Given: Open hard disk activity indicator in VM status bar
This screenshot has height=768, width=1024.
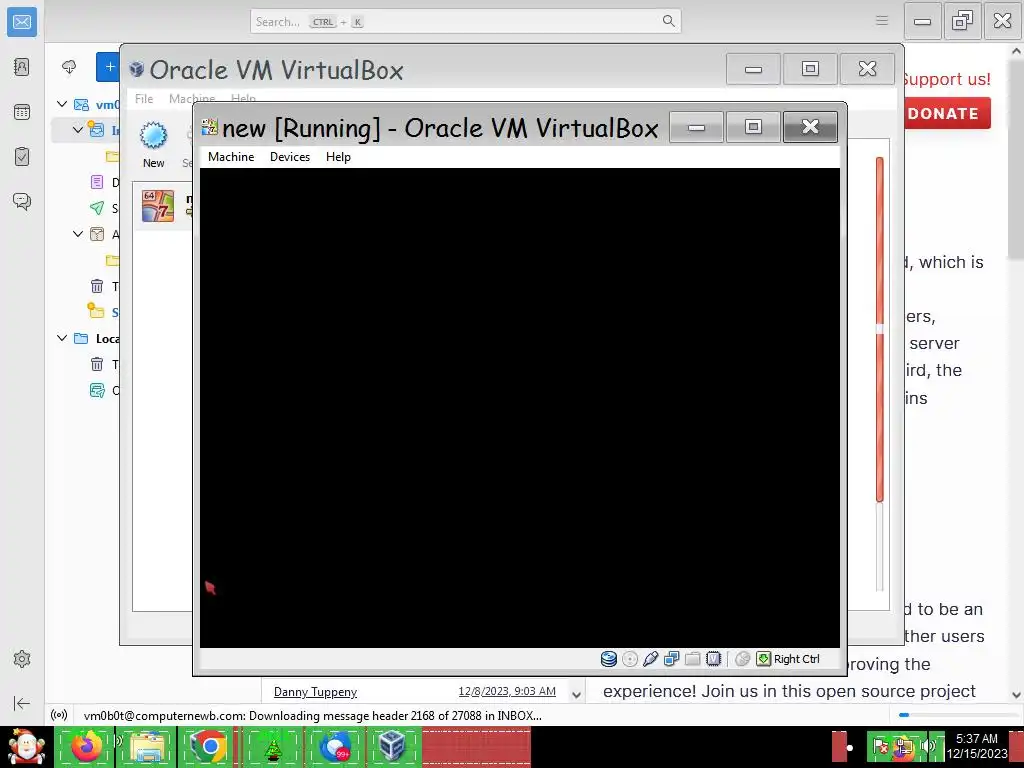Looking at the screenshot, I should [x=609, y=659].
